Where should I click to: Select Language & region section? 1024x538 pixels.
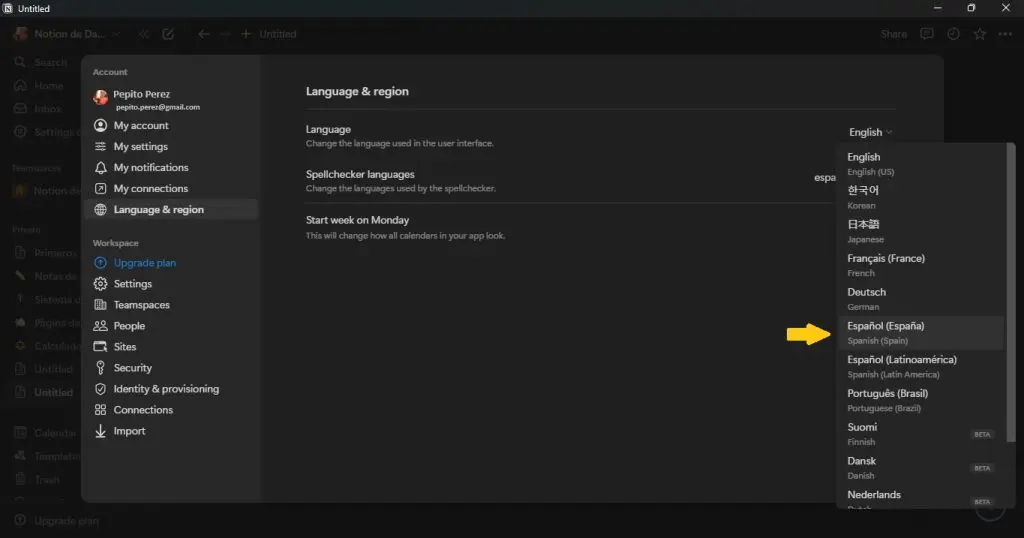coord(171,209)
